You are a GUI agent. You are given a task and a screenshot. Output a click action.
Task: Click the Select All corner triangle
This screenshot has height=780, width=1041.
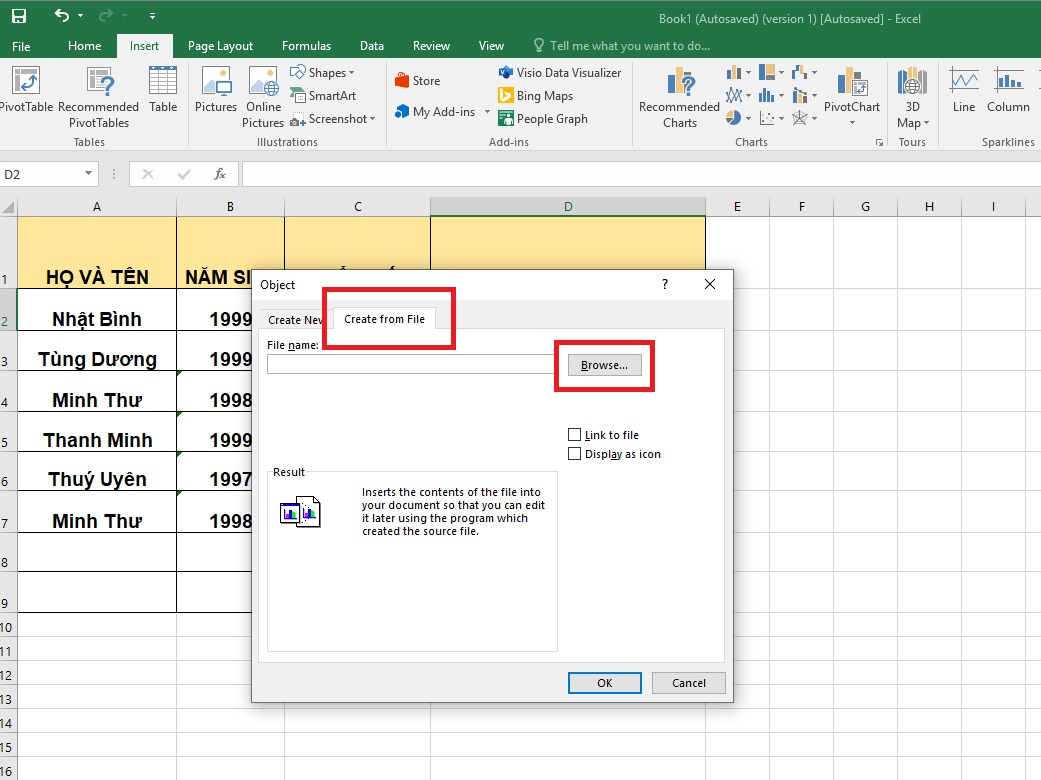point(8,207)
